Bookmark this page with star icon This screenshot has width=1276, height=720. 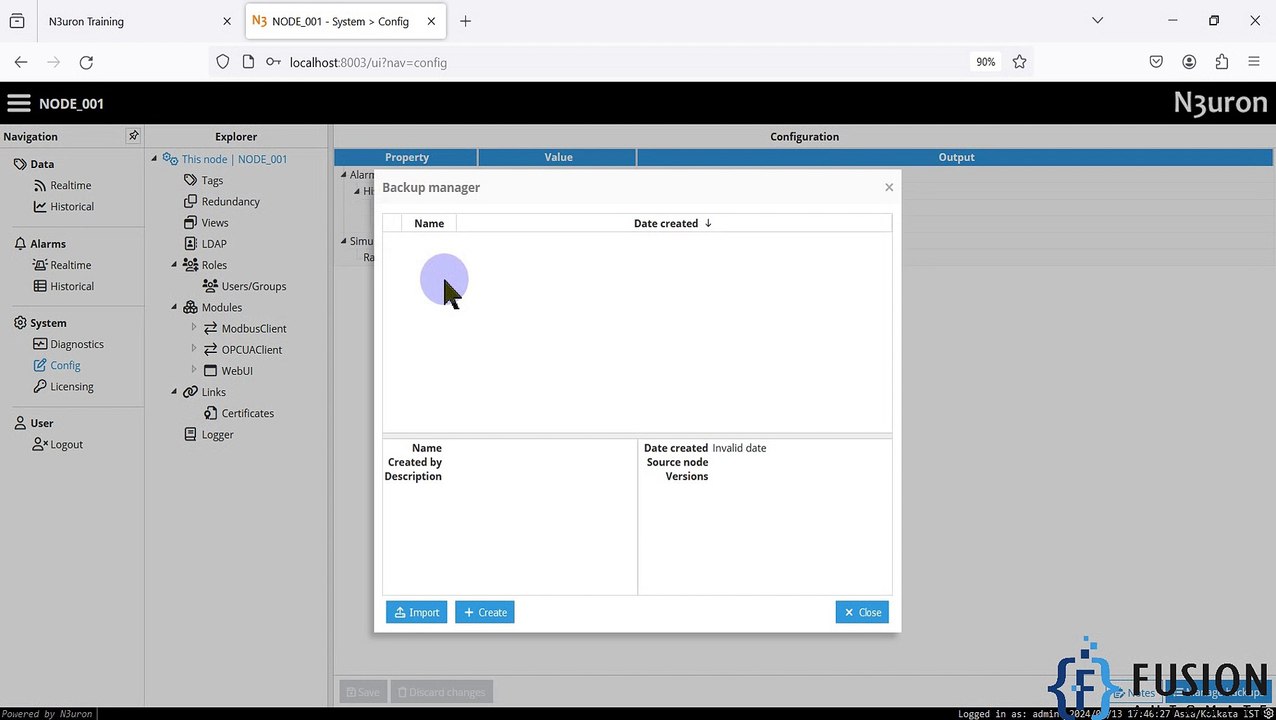[x=1019, y=62]
